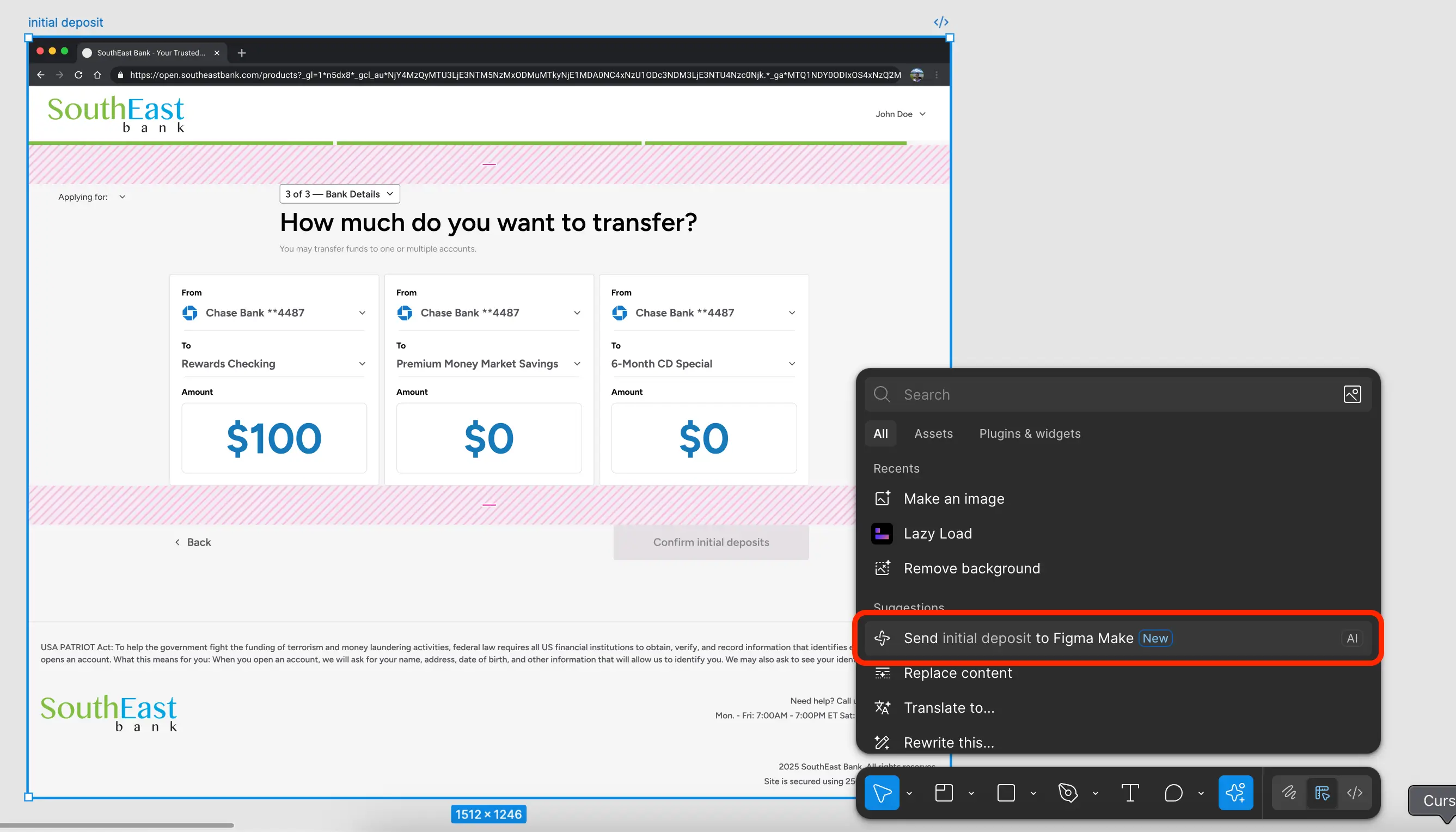Select the Text tool

click(x=1130, y=793)
